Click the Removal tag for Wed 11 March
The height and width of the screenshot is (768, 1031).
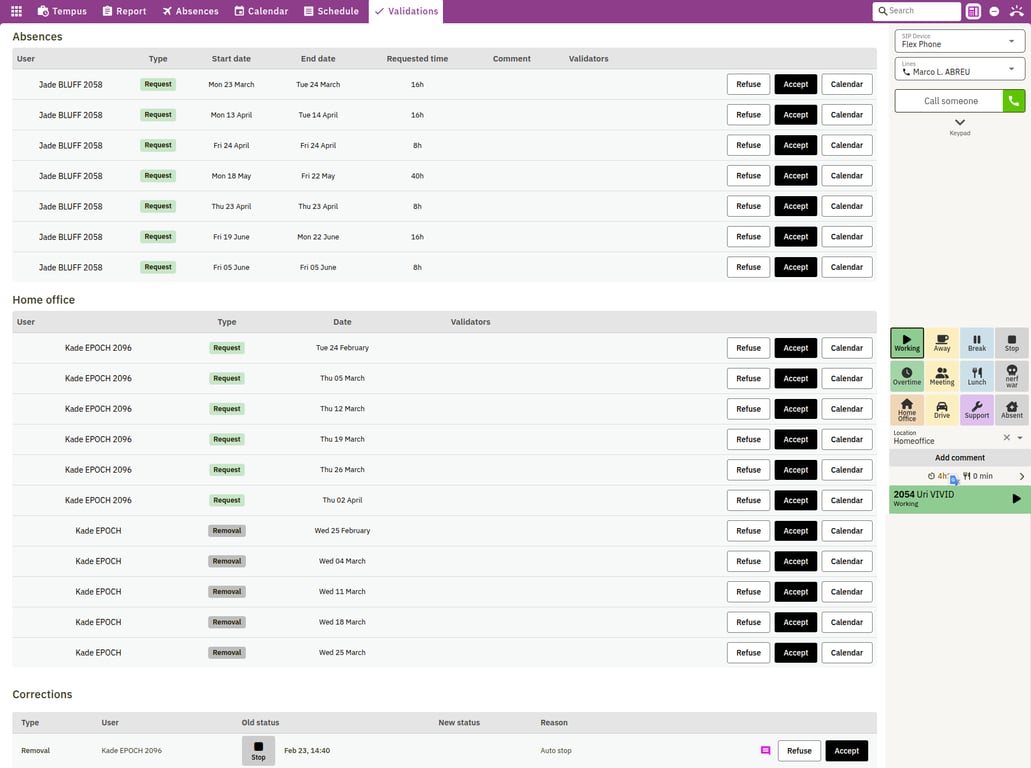[x=227, y=592]
